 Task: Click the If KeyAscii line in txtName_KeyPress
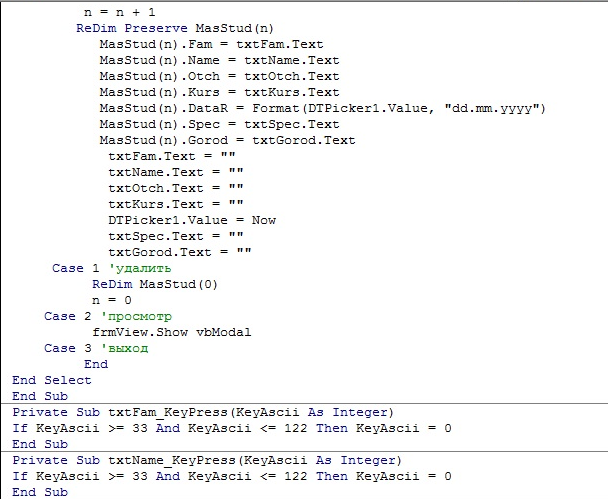tap(232, 476)
